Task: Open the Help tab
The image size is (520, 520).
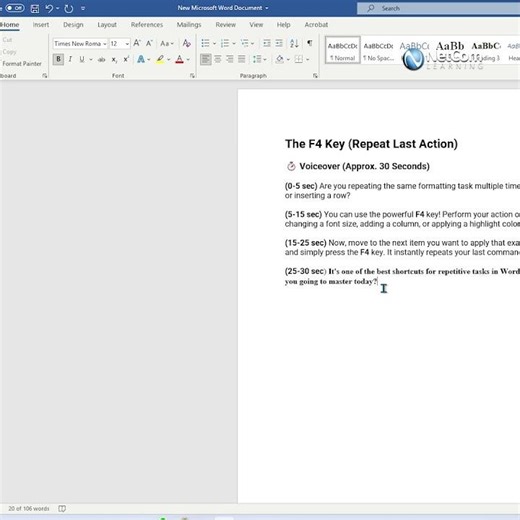Action: (283, 25)
